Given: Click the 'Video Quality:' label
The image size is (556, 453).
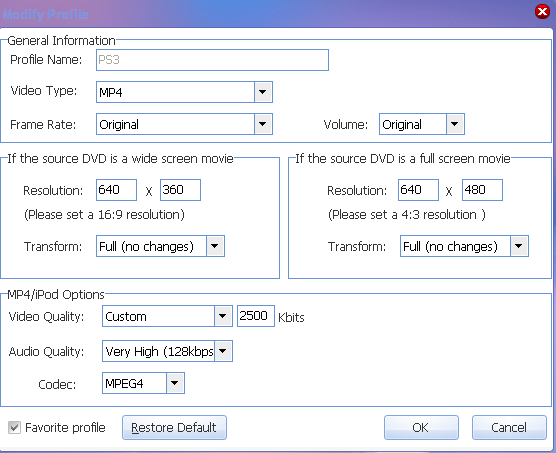Looking at the screenshot, I should click(46, 317).
